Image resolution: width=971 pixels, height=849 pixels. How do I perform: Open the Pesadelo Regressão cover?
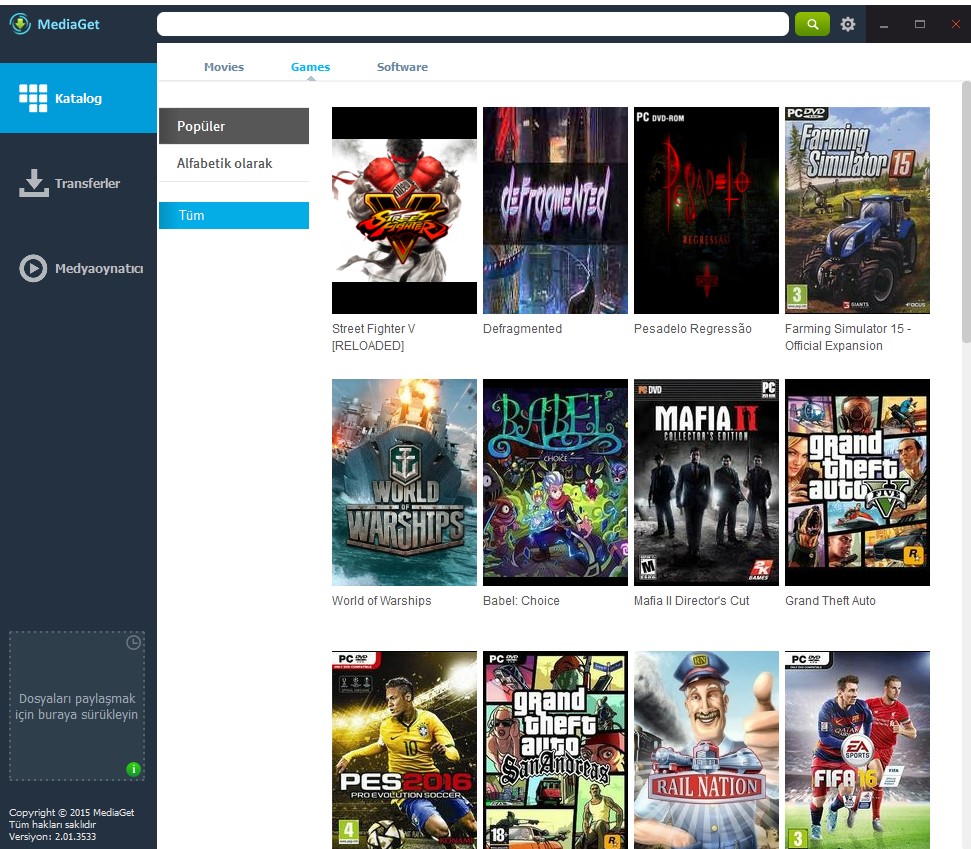(707, 211)
